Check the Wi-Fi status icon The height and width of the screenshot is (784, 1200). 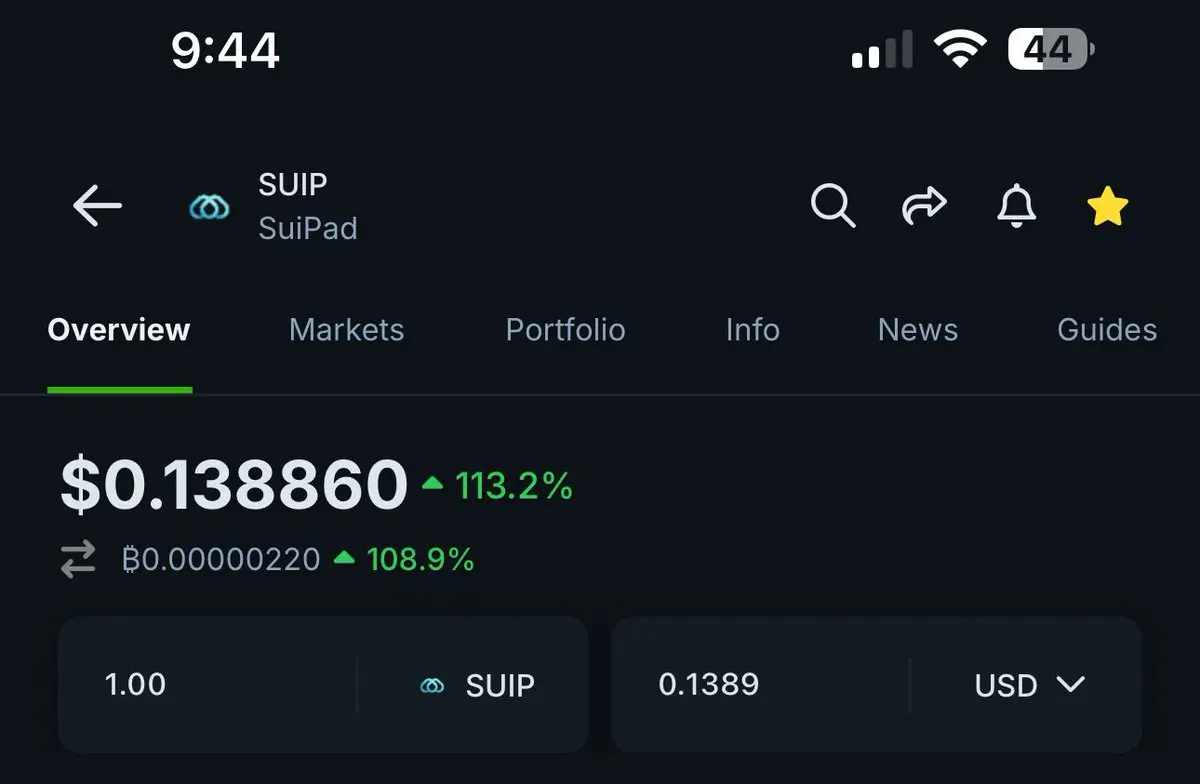coord(960,48)
